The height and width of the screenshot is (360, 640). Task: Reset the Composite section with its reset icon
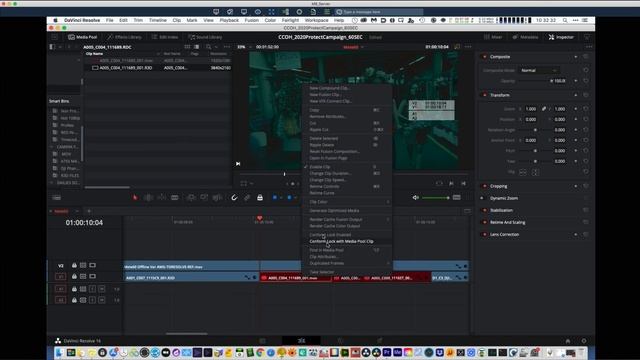pyautogui.click(x=586, y=57)
